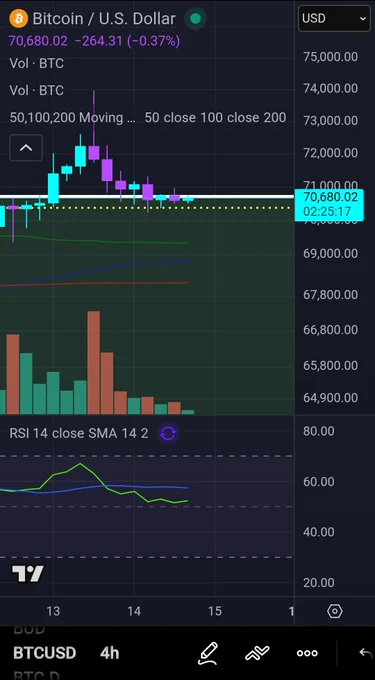Tap the RSI refresh circular icon
375x680 pixels.
click(x=168, y=433)
